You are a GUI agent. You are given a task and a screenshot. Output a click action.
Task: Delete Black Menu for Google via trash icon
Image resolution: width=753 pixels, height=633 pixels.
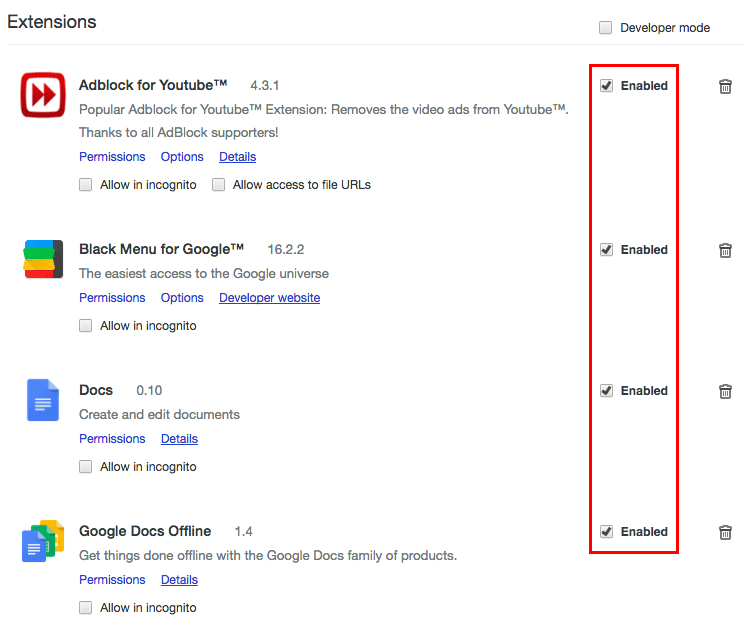[x=725, y=250]
